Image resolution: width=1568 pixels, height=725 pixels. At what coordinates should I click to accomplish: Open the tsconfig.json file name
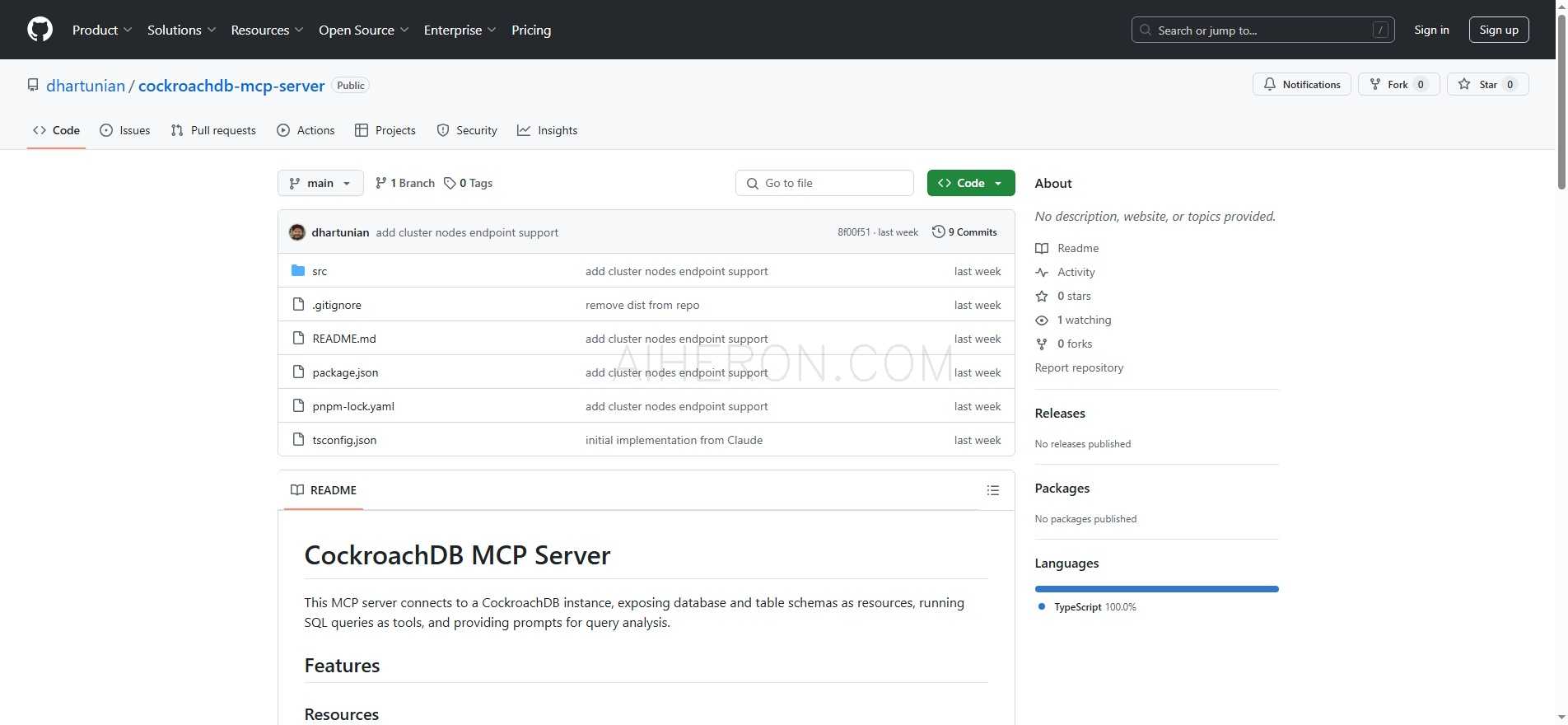344,440
